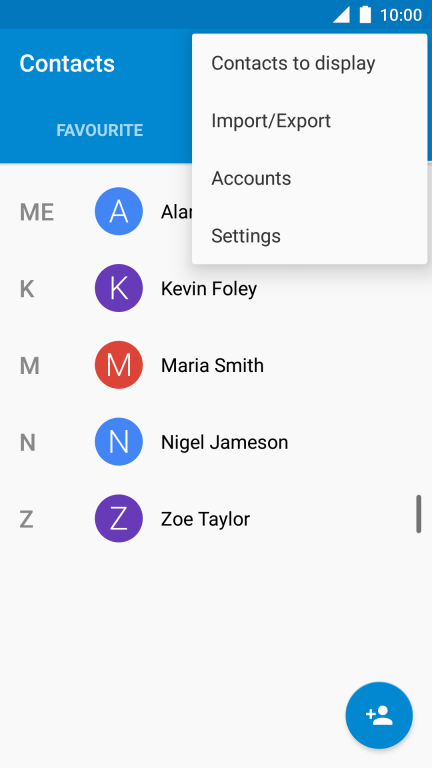The height and width of the screenshot is (768, 432).
Task: Choose Import/Export from the overflow menu
Action: pos(310,120)
